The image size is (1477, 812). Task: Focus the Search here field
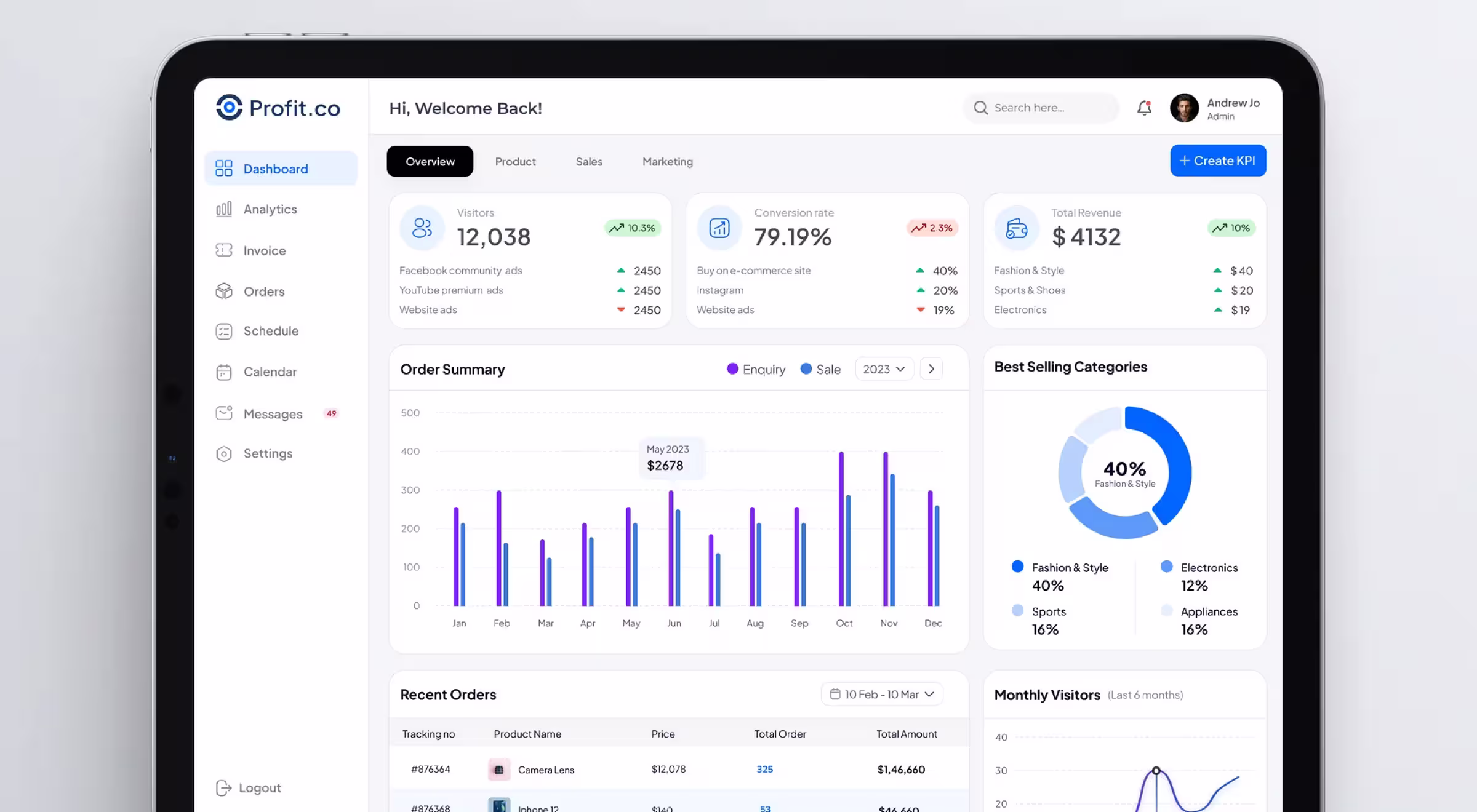click(x=1041, y=108)
